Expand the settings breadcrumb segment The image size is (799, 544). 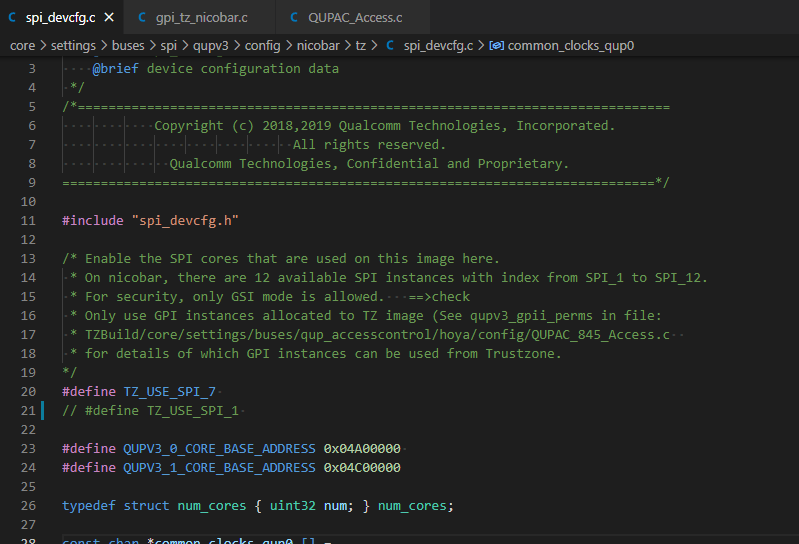(x=76, y=46)
